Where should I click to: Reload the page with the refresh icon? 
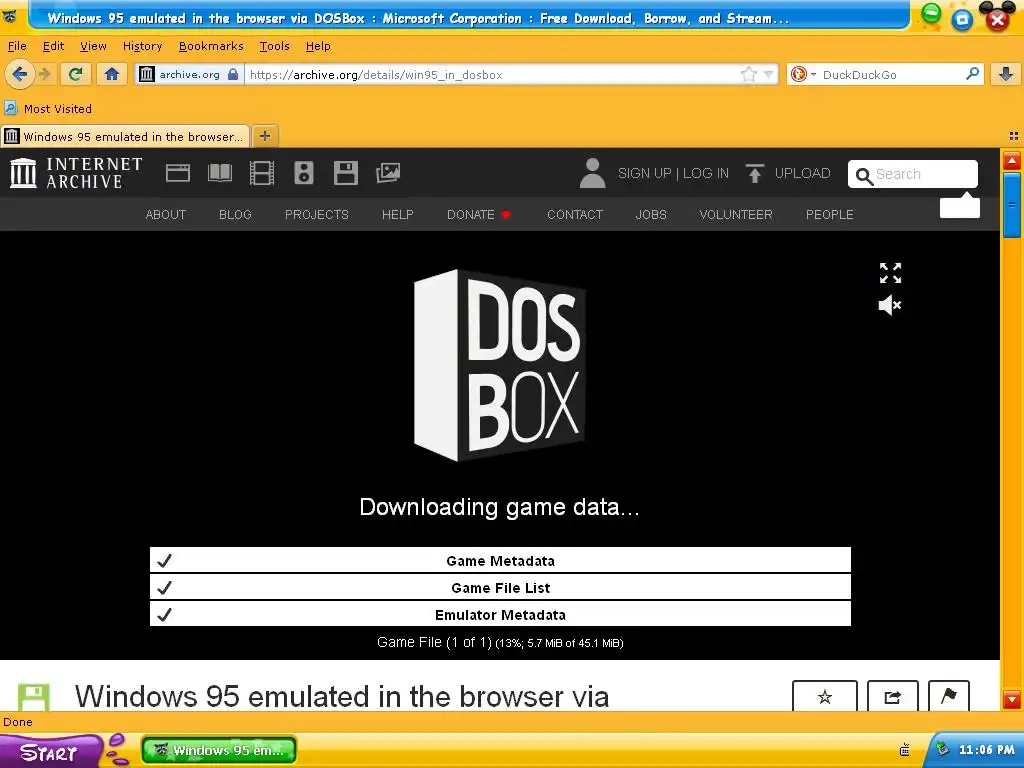(x=76, y=74)
